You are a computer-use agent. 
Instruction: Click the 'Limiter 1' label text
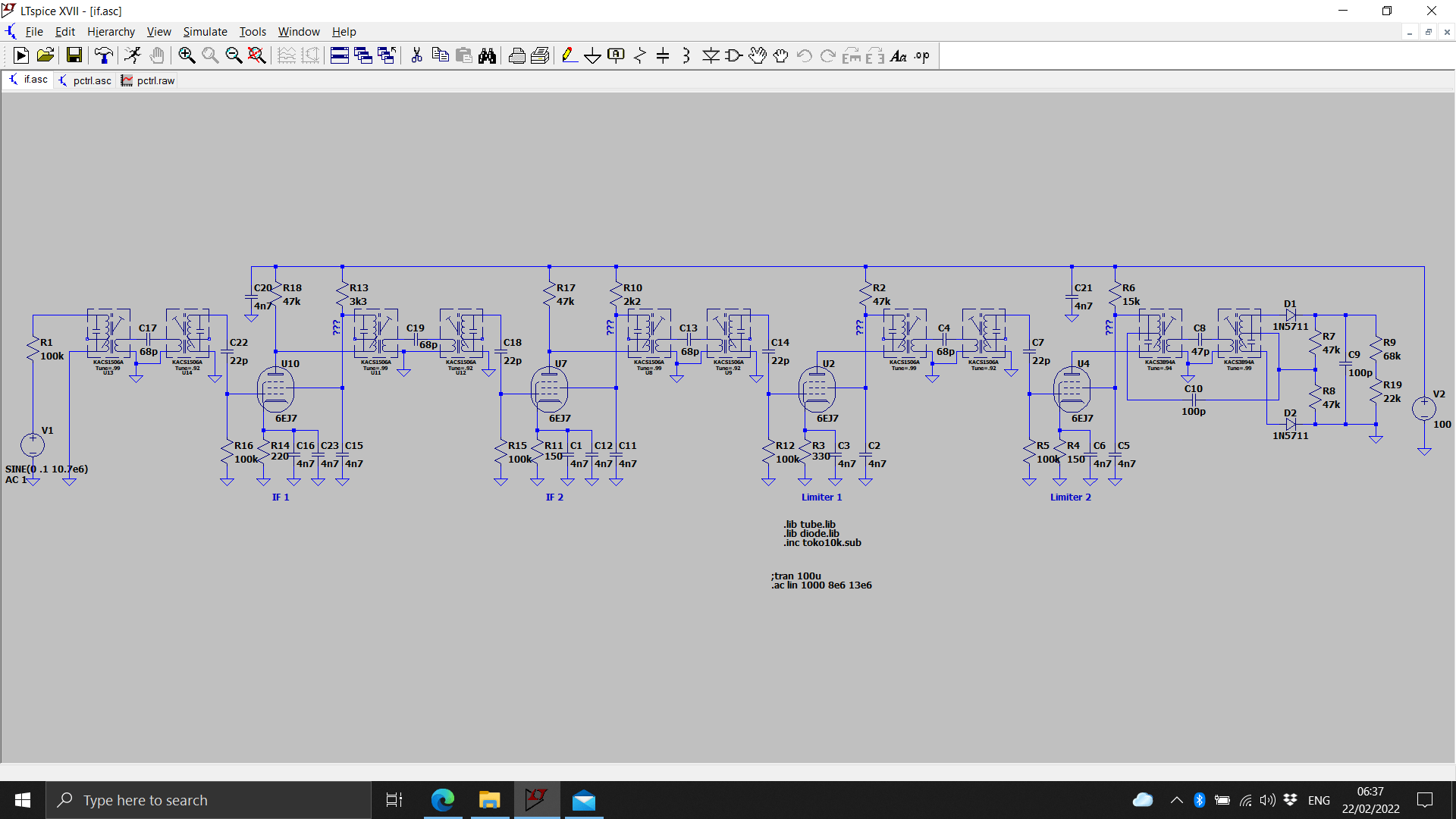pyautogui.click(x=821, y=497)
